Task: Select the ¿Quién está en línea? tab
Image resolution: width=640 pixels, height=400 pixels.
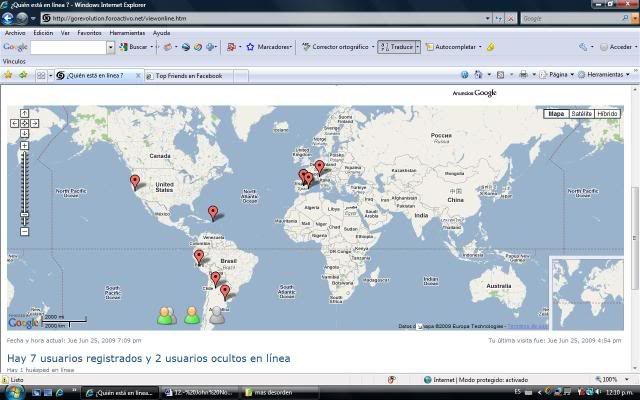Action: coord(95,76)
